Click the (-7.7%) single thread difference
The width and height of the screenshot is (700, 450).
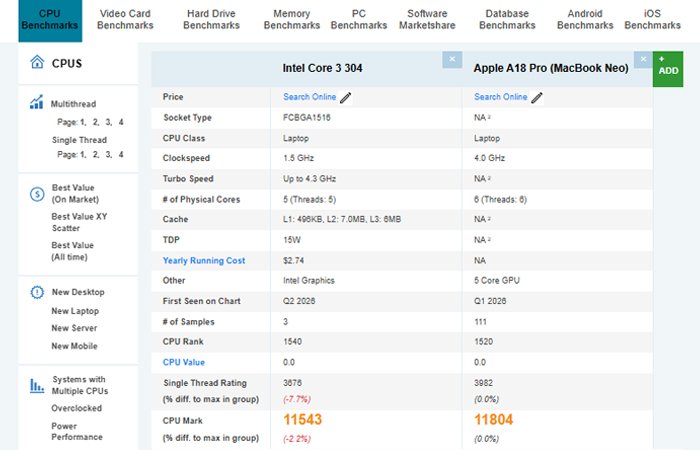coord(297,399)
